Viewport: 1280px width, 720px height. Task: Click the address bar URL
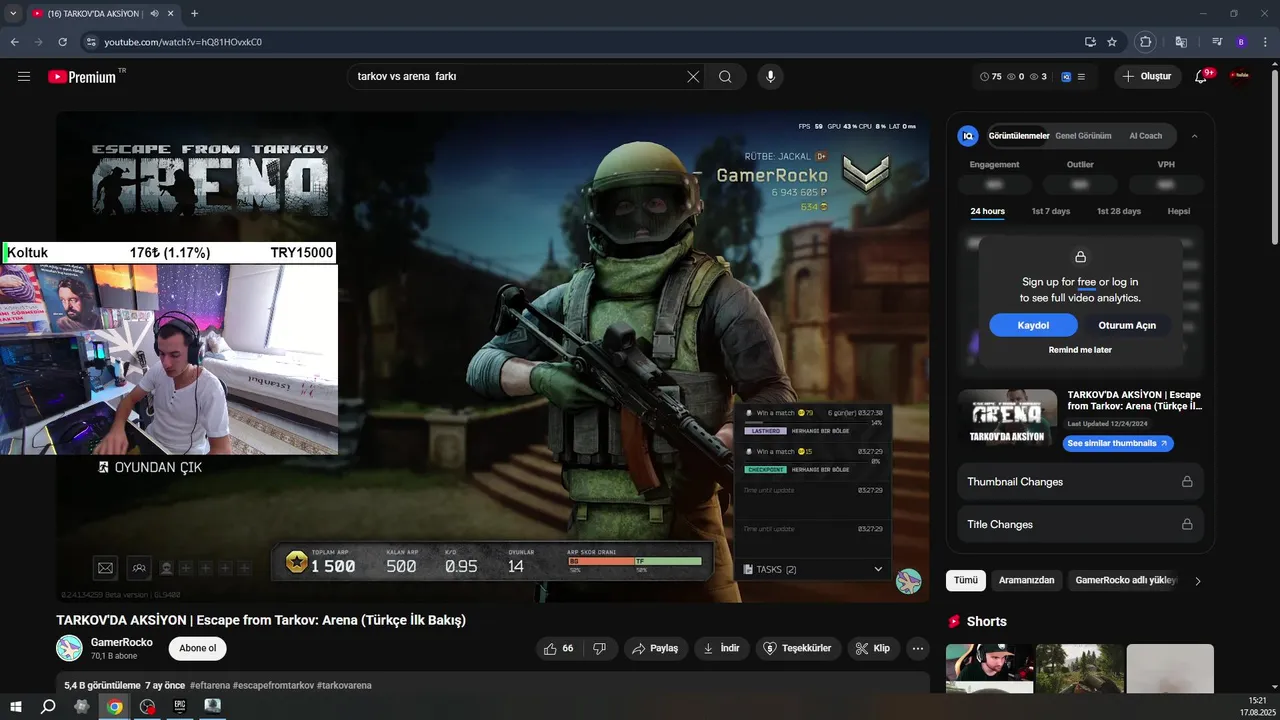point(183,42)
